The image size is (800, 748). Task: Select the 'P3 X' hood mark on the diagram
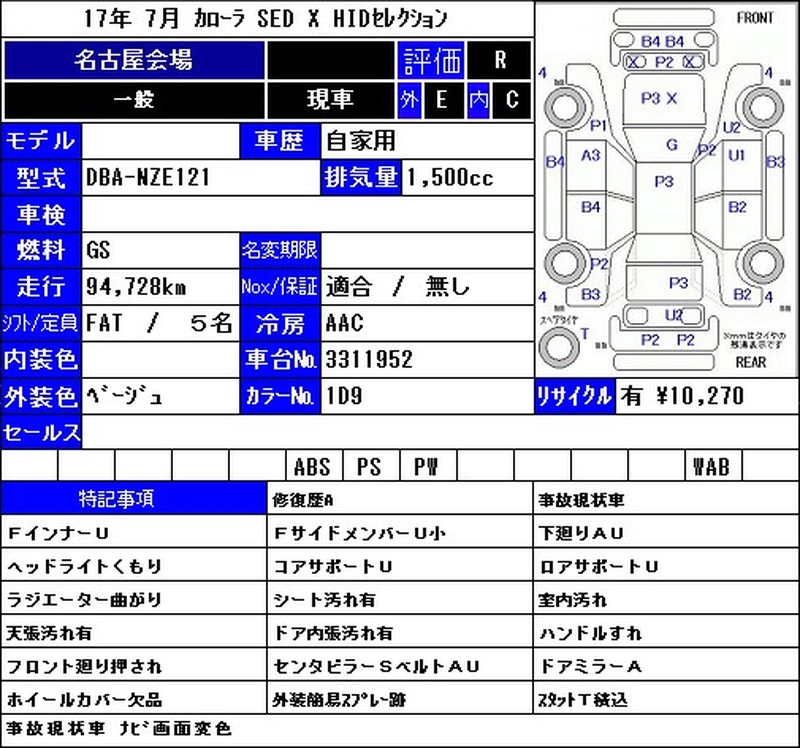pyautogui.click(x=659, y=98)
